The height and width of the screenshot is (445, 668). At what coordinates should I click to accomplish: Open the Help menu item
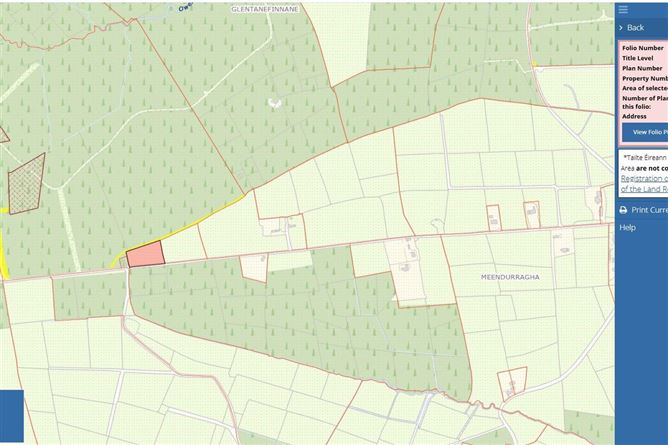pos(627,227)
